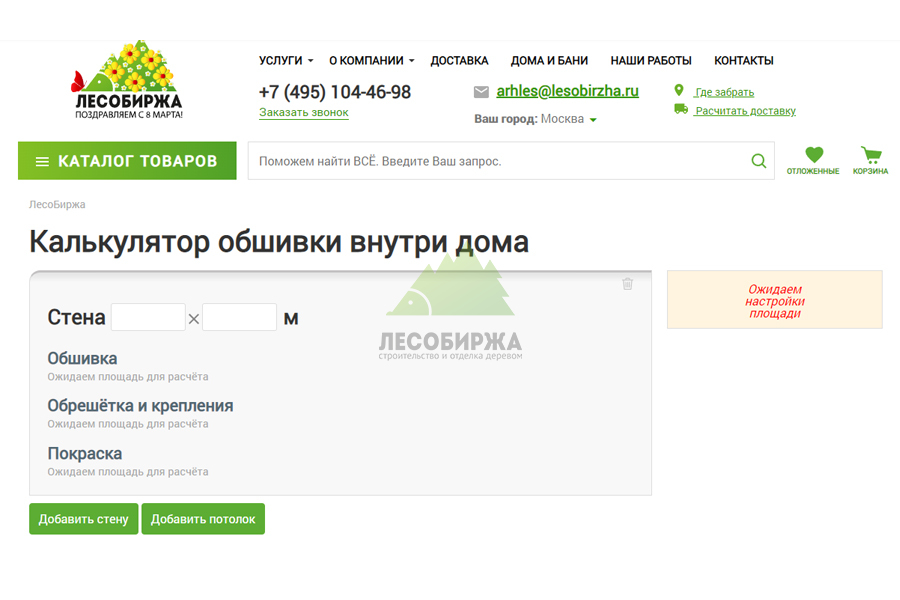Click the email envelope icon
Screen dimensions: 900x600
point(481,92)
